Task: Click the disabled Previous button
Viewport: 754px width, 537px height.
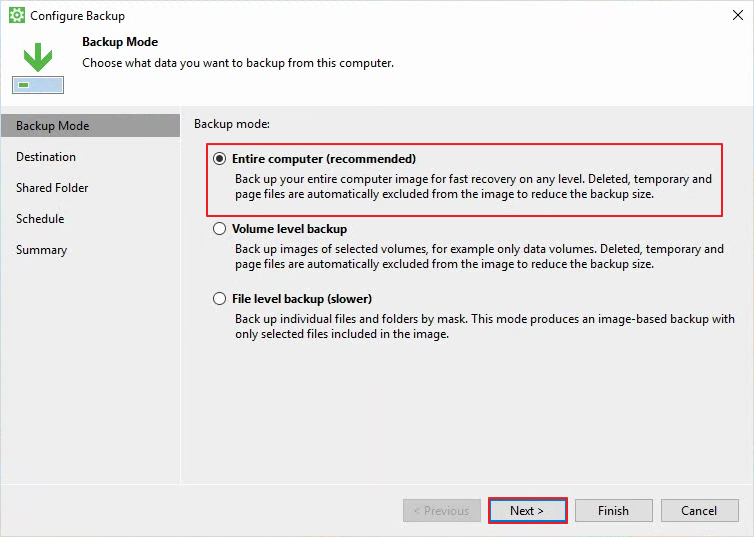Action: pyautogui.click(x=442, y=511)
